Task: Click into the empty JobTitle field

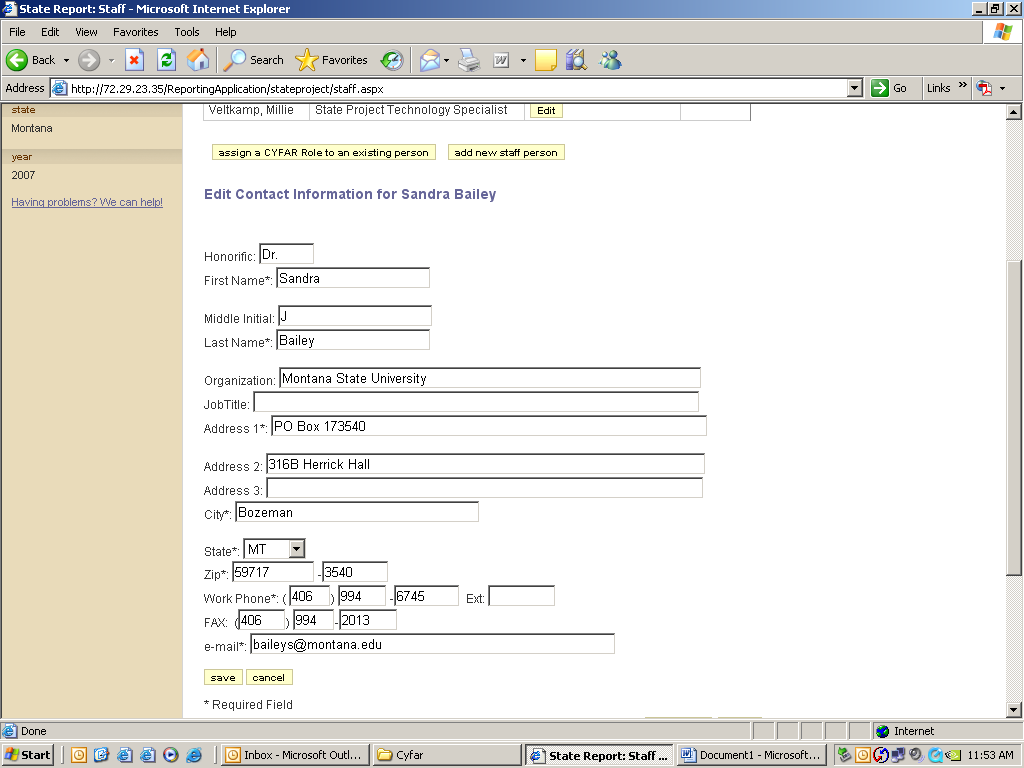Action: pyautogui.click(x=476, y=402)
